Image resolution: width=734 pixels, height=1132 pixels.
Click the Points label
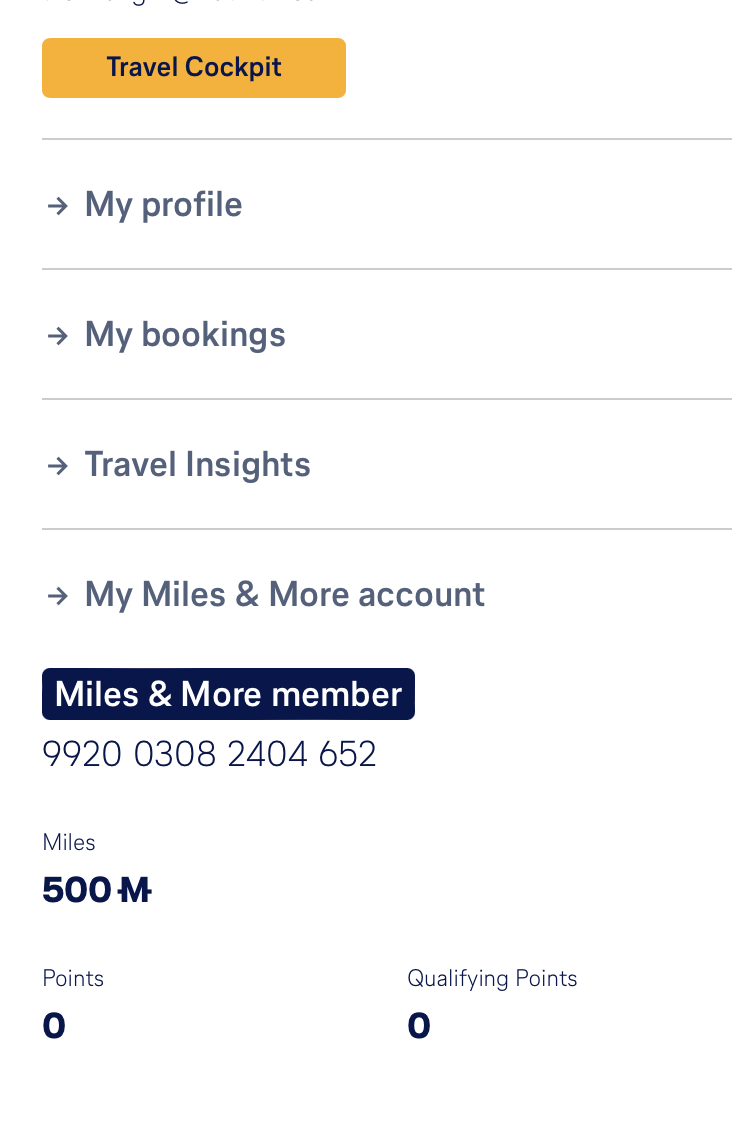pos(73,978)
